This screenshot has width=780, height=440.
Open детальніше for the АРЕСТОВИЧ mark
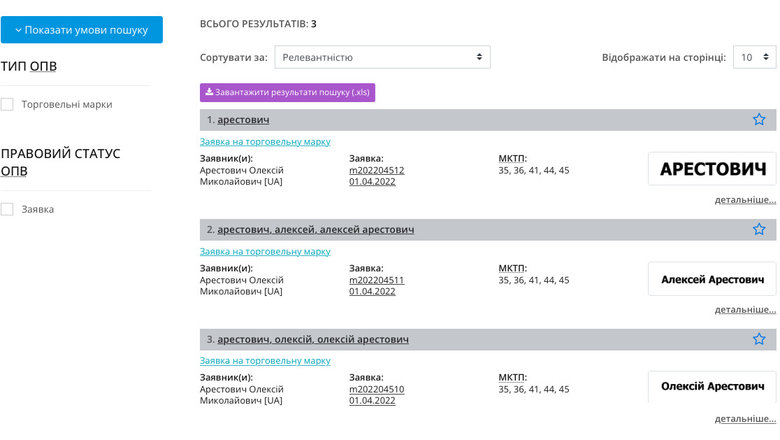[745, 200]
